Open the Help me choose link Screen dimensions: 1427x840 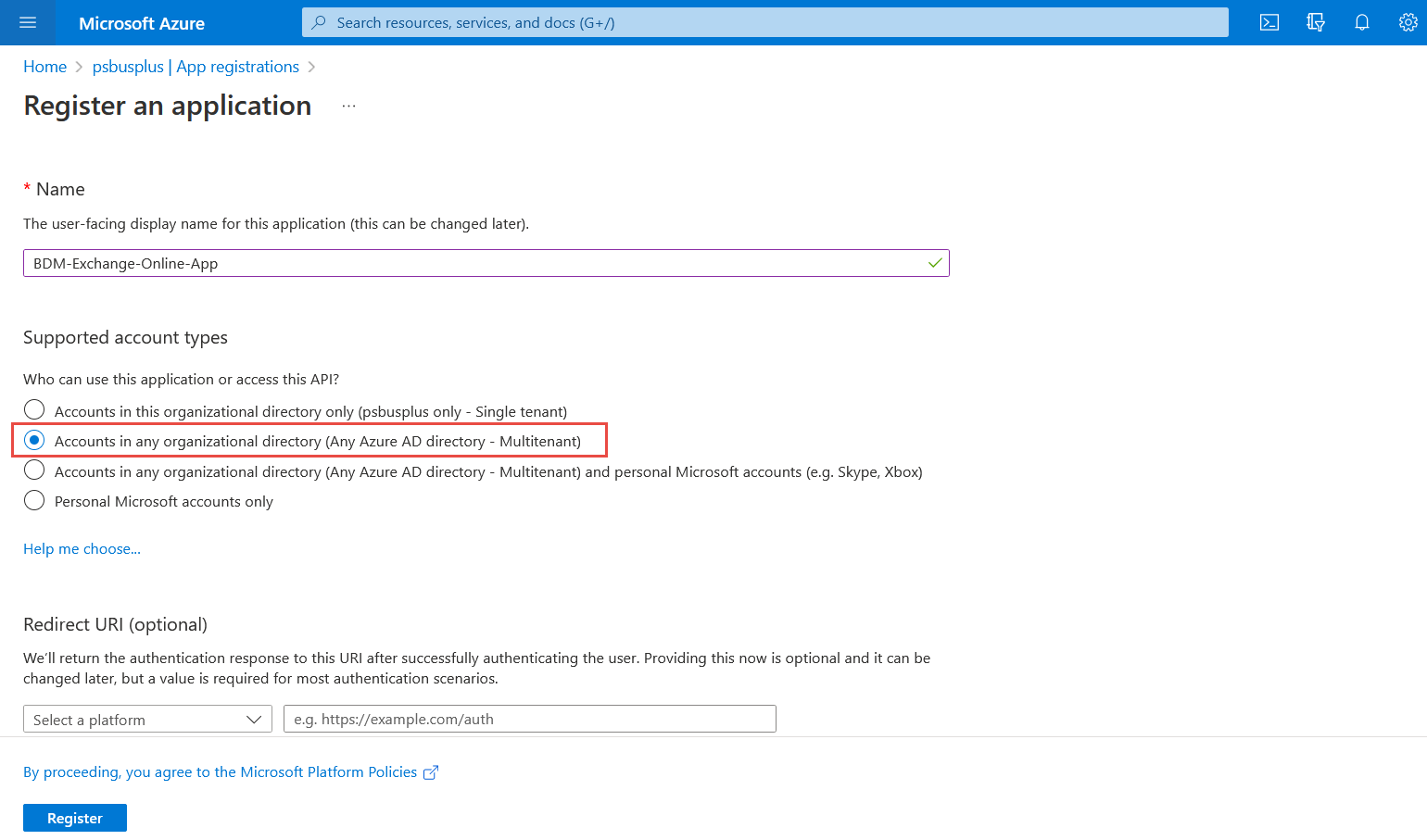click(82, 549)
